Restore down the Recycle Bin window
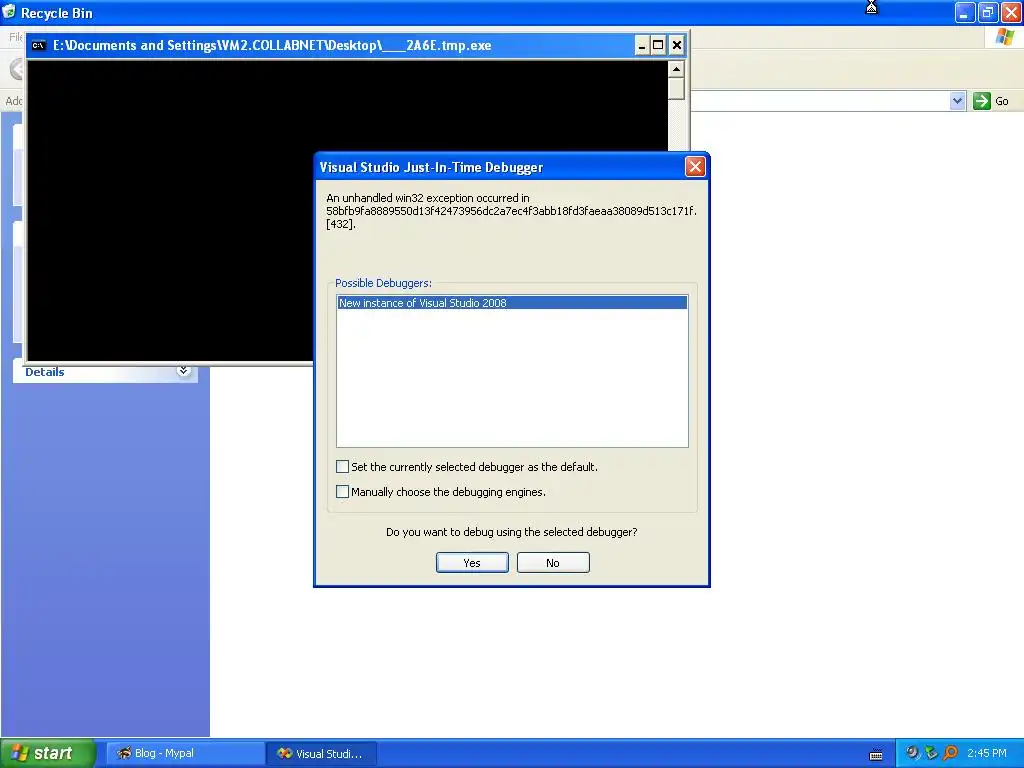Screen dimensions: 1024x768 coord(987,12)
